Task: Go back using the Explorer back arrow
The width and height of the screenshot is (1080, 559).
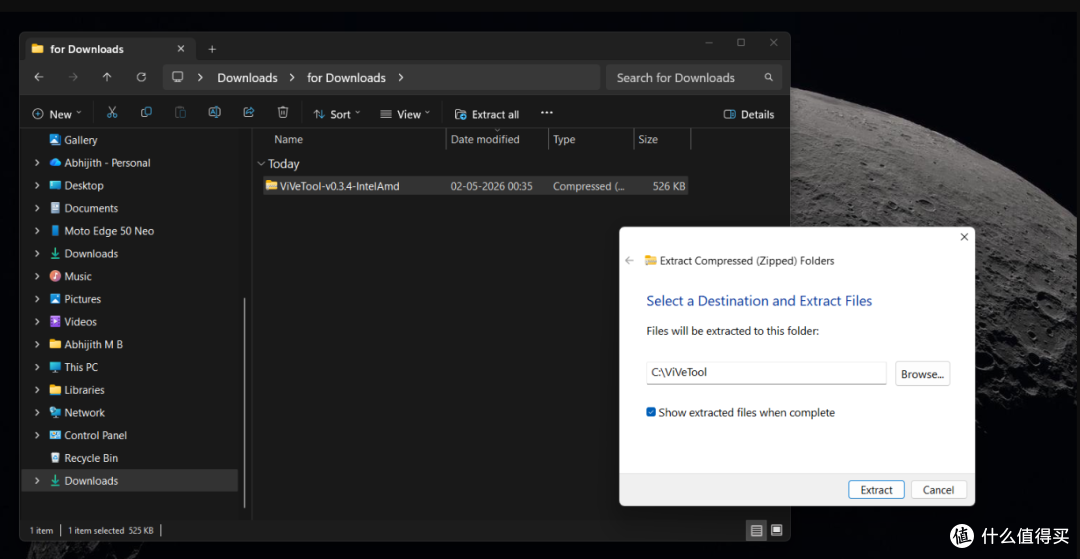Action: coord(39,77)
